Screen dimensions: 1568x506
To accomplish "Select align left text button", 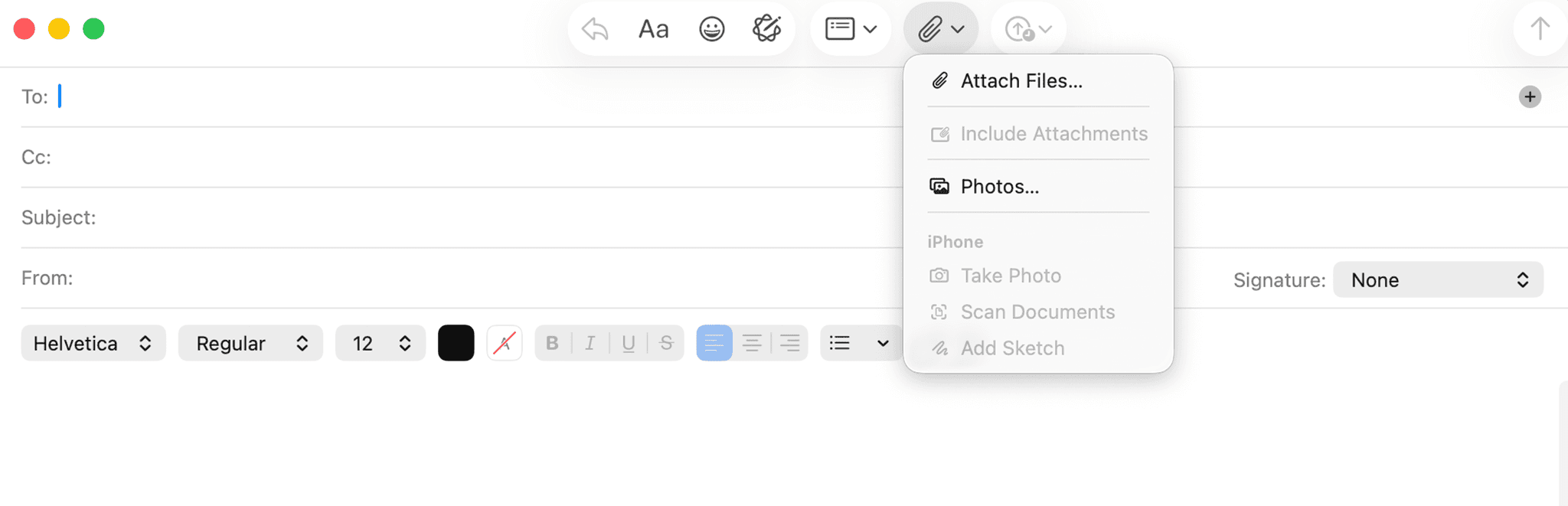I will tap(714, 343).
